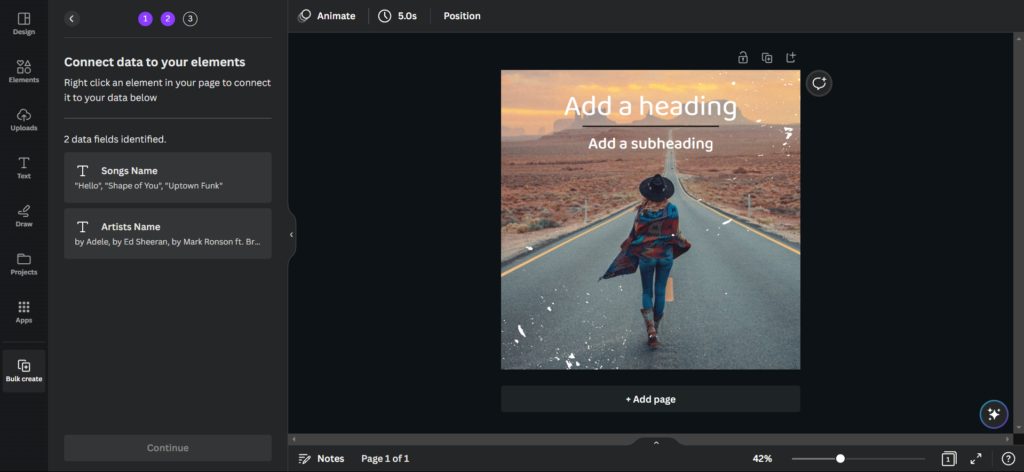1024x472 pixels.
Task: Open the Magic assistant sparkle button
Action: (x=994, y=414)
